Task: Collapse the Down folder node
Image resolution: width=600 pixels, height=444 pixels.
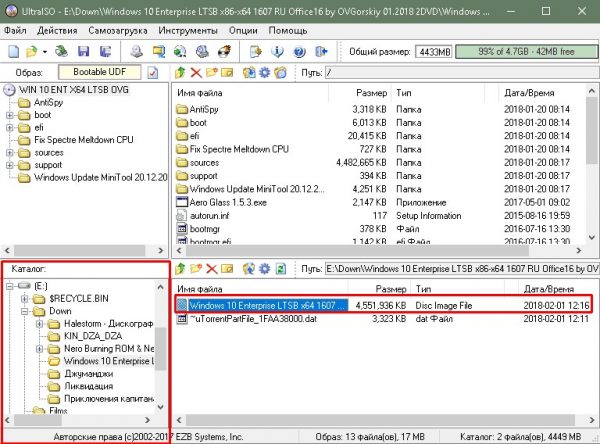Action: (x=25, y=311)
